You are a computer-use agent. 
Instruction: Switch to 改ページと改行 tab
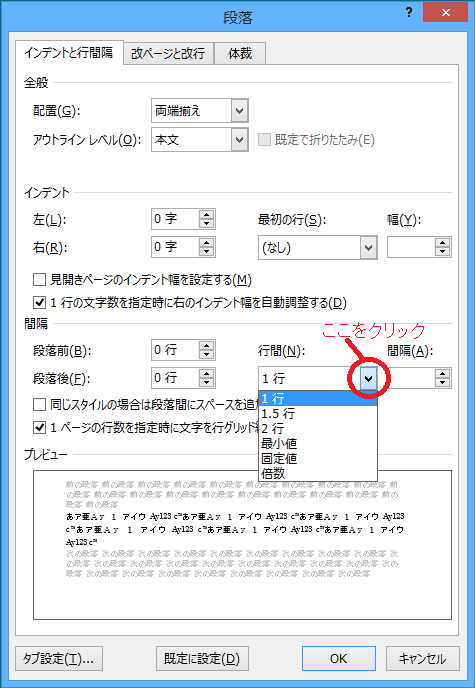(168, 54)
